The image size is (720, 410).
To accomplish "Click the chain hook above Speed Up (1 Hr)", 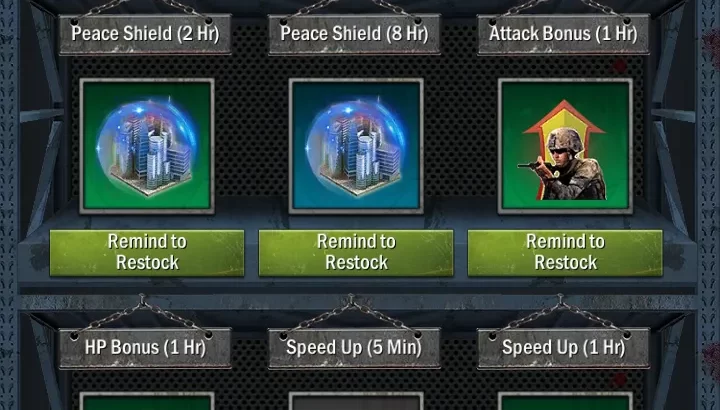I will click(x=560, y=301).
